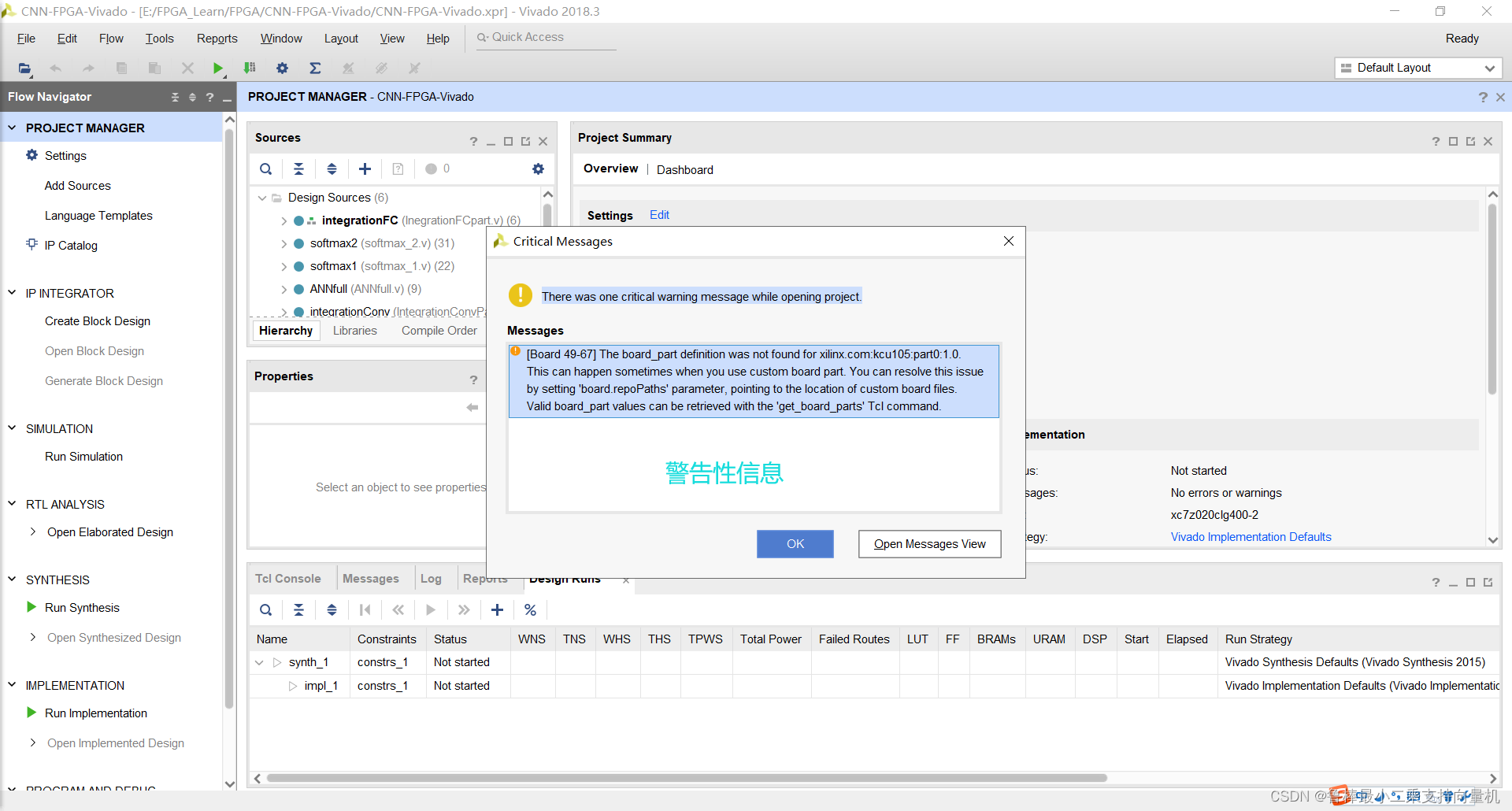Open Vivado Implementation Defaults link
This screenshot has width=1512, height=811.
click(1251, 537)
